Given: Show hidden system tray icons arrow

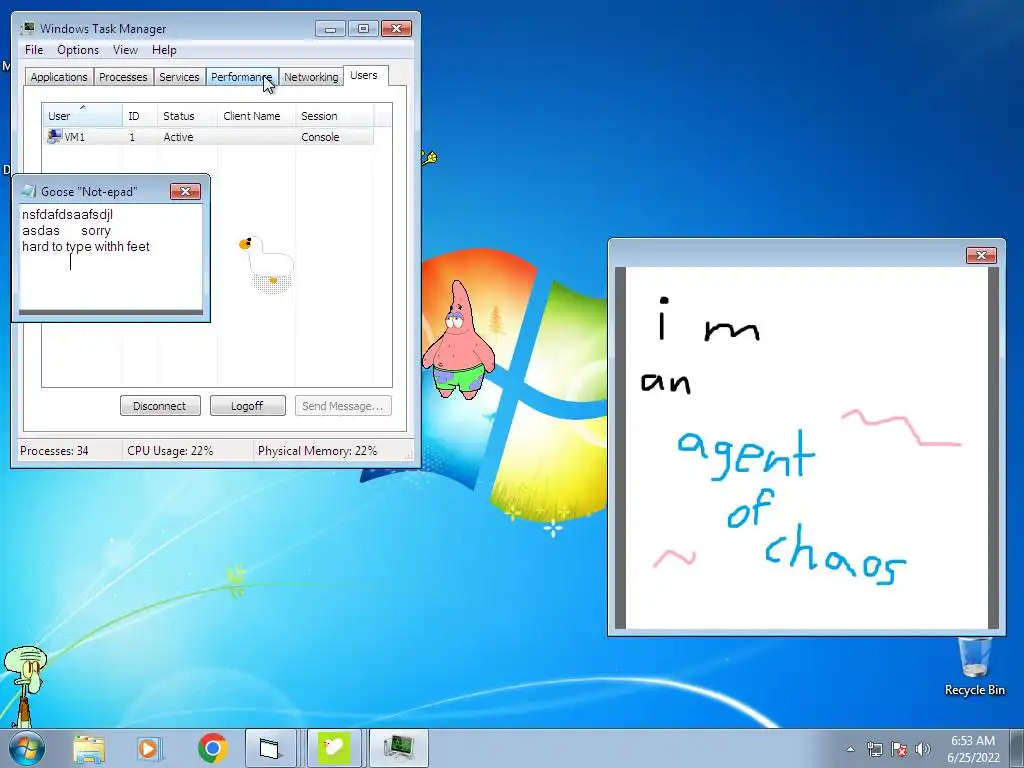Looking at the screenshot, I should (850, 749).
